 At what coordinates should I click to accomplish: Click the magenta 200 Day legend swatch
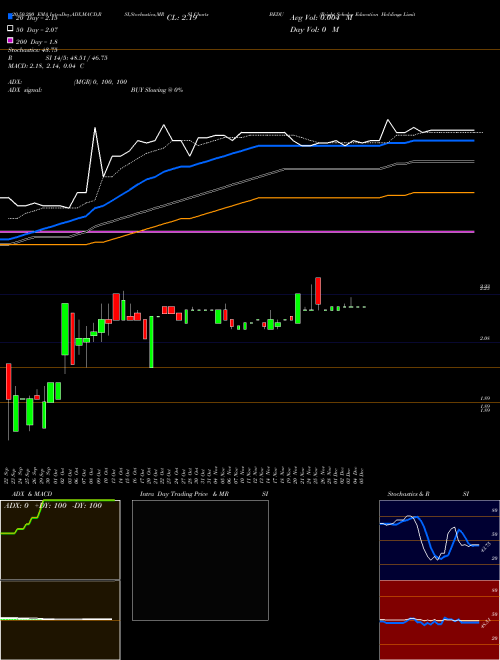pos(11,41)
